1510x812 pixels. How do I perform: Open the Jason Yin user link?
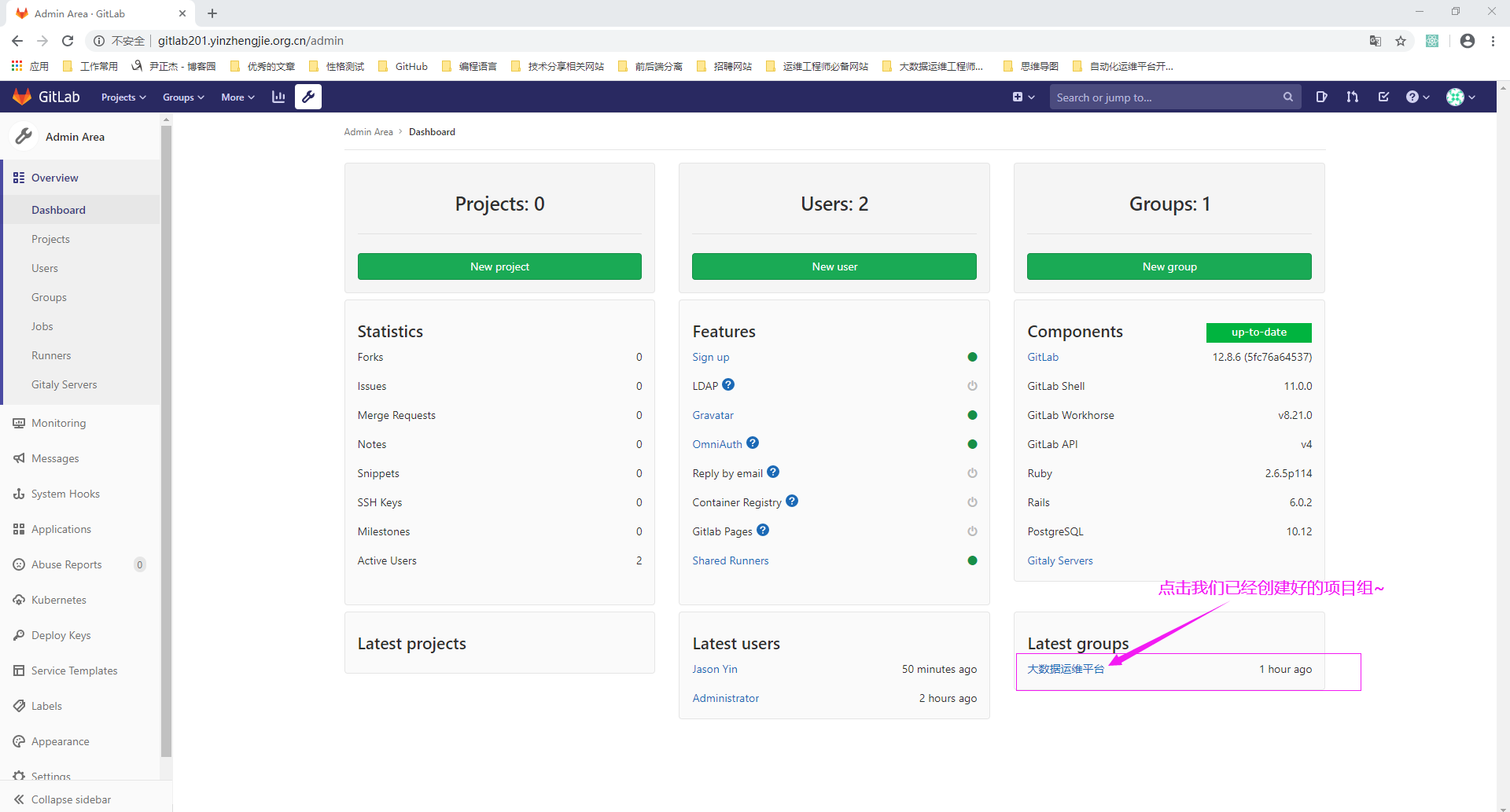tap(715, 669)
